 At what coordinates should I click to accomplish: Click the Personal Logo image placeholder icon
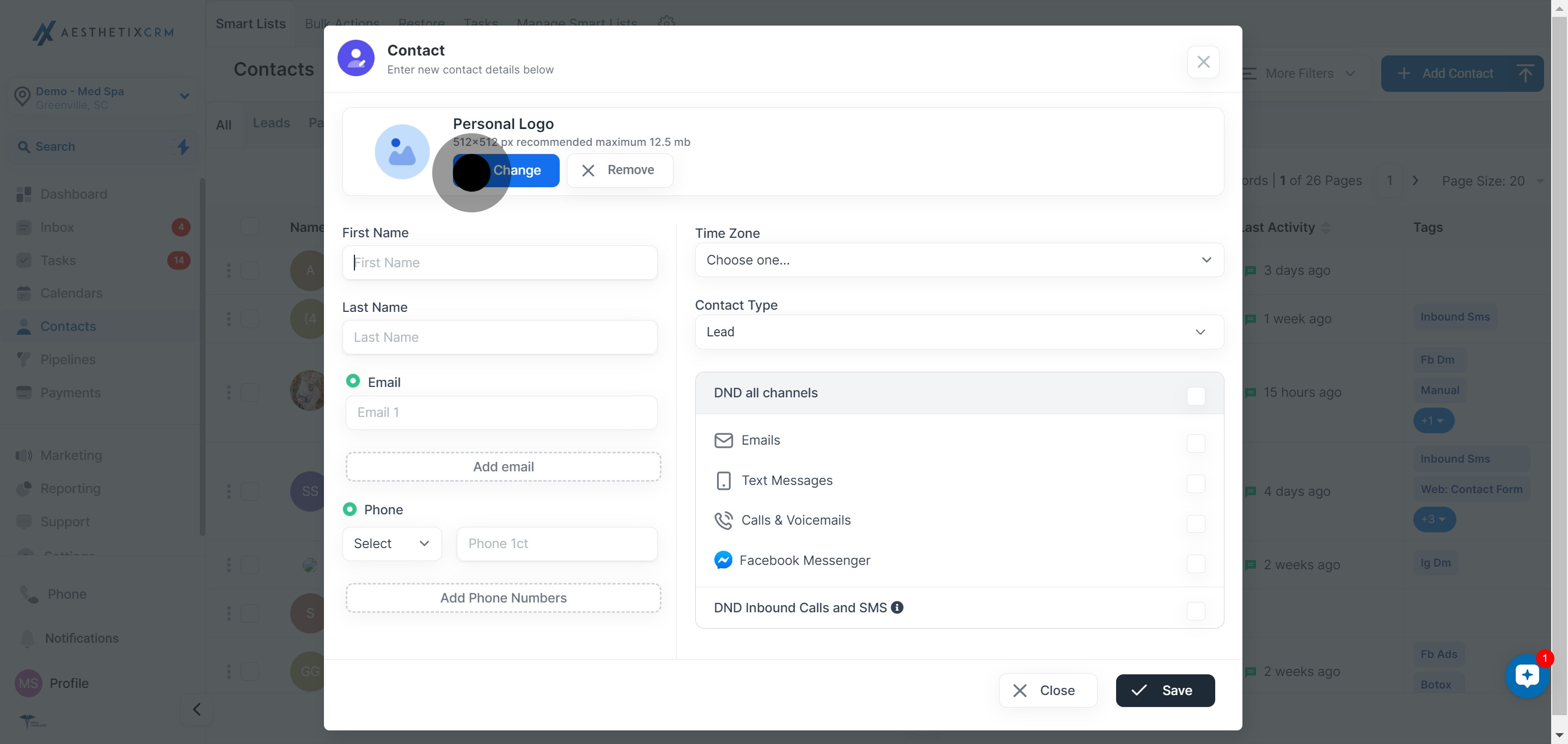[402, 151]
